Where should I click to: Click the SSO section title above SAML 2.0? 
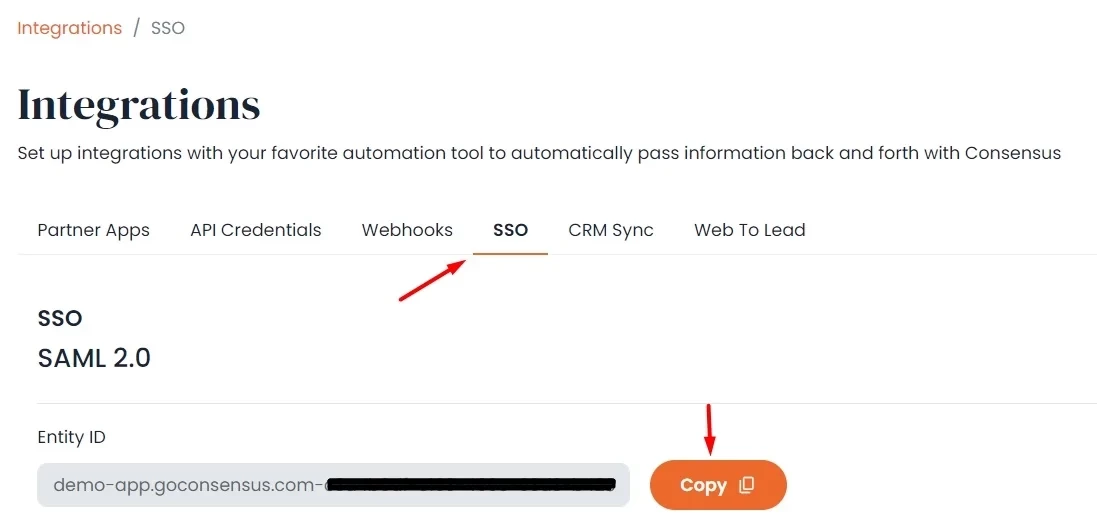pyautogui.click(x=60, y=318)
